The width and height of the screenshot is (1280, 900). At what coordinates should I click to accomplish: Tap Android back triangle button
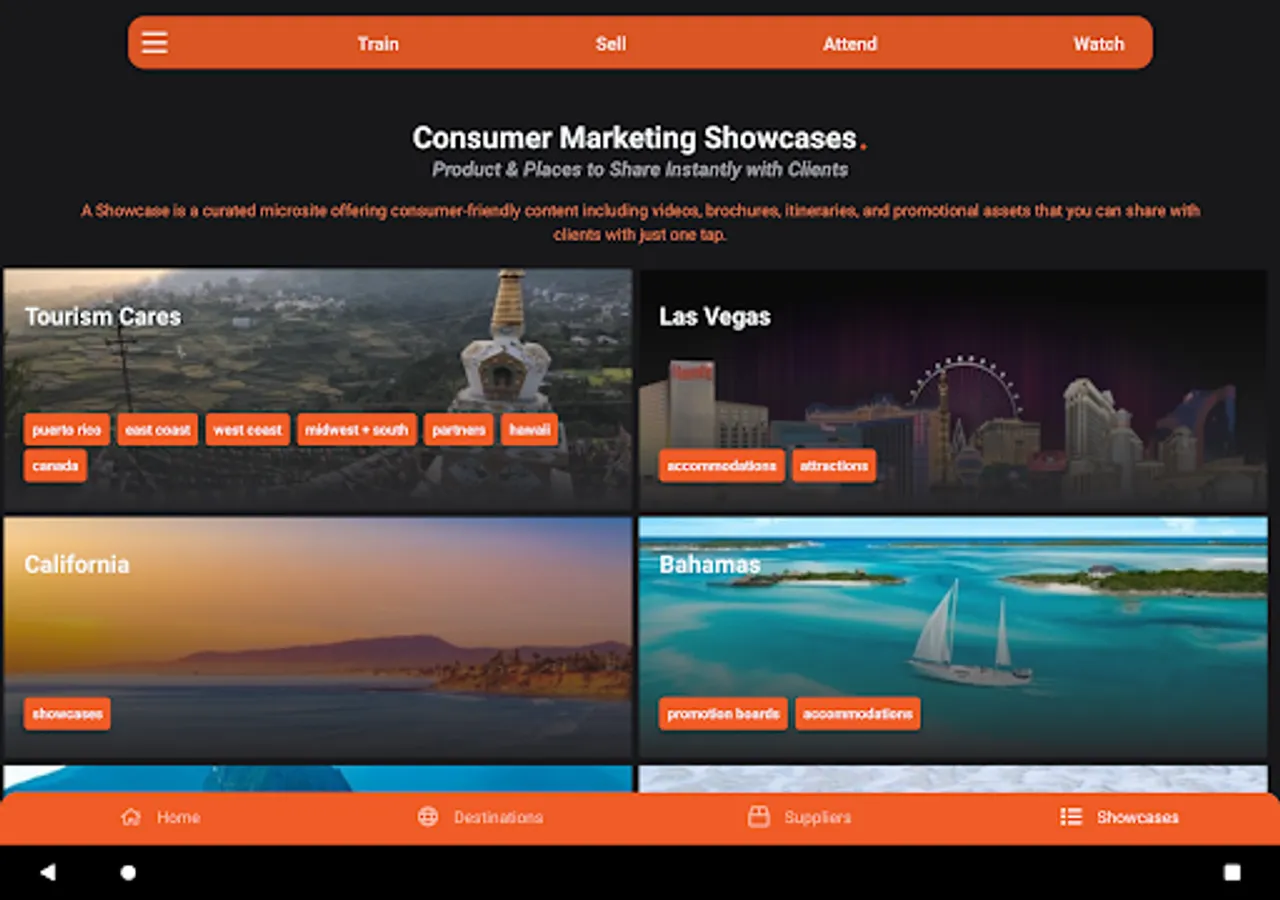[x=47, y=872]
